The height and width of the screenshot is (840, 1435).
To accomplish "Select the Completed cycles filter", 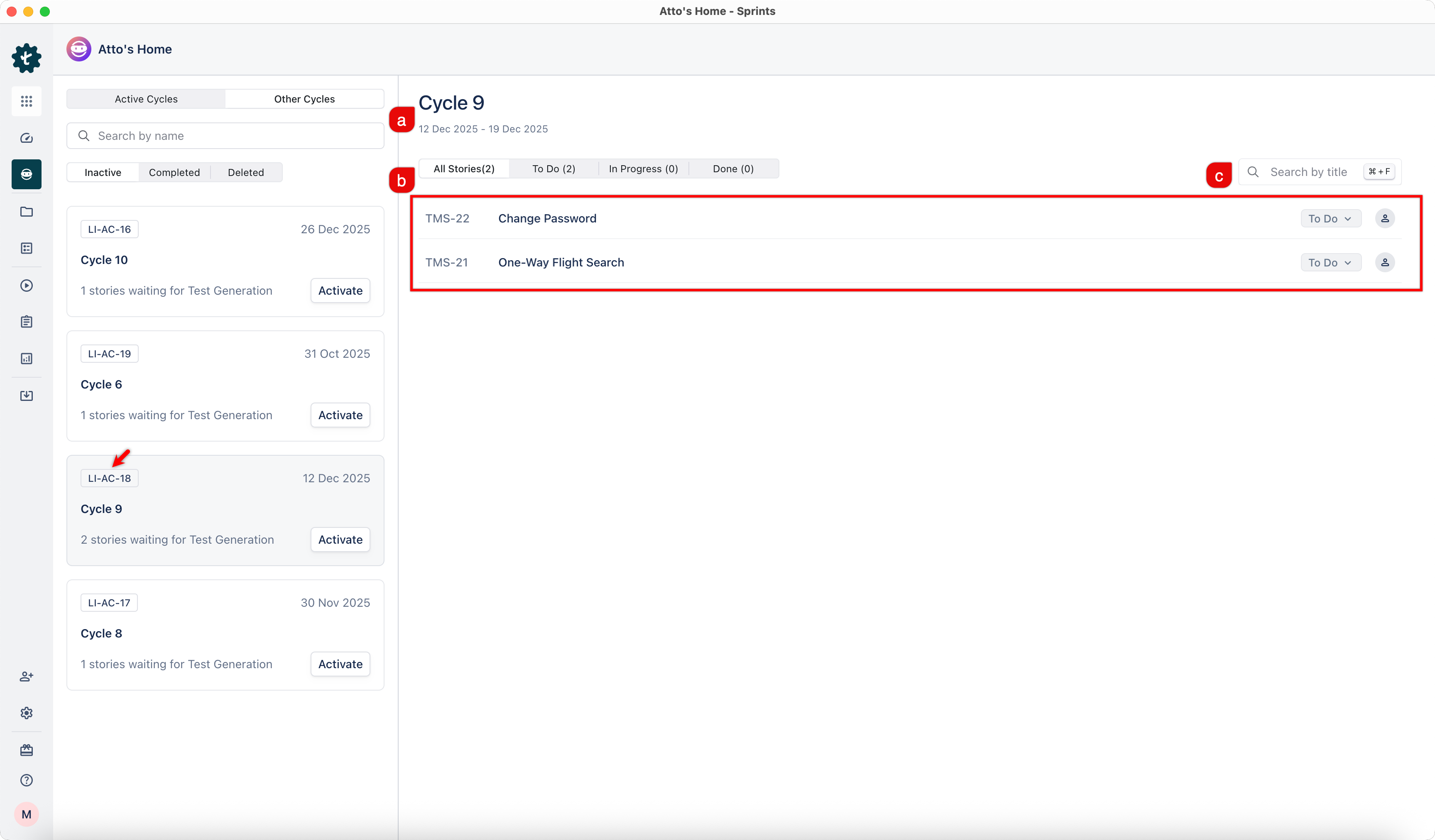I will [174, 172].
